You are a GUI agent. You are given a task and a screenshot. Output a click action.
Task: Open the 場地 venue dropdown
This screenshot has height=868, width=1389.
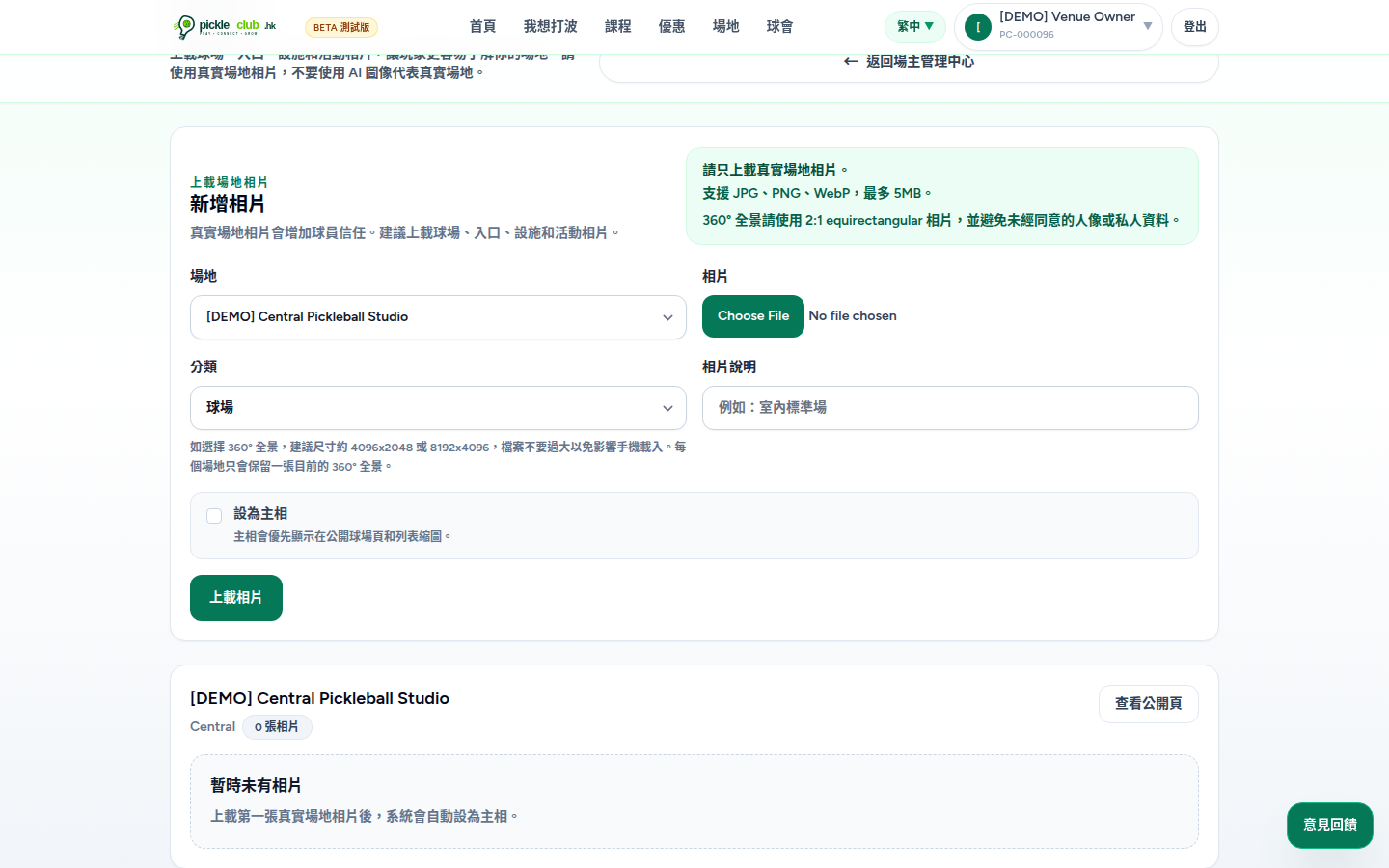coord(438,317)
